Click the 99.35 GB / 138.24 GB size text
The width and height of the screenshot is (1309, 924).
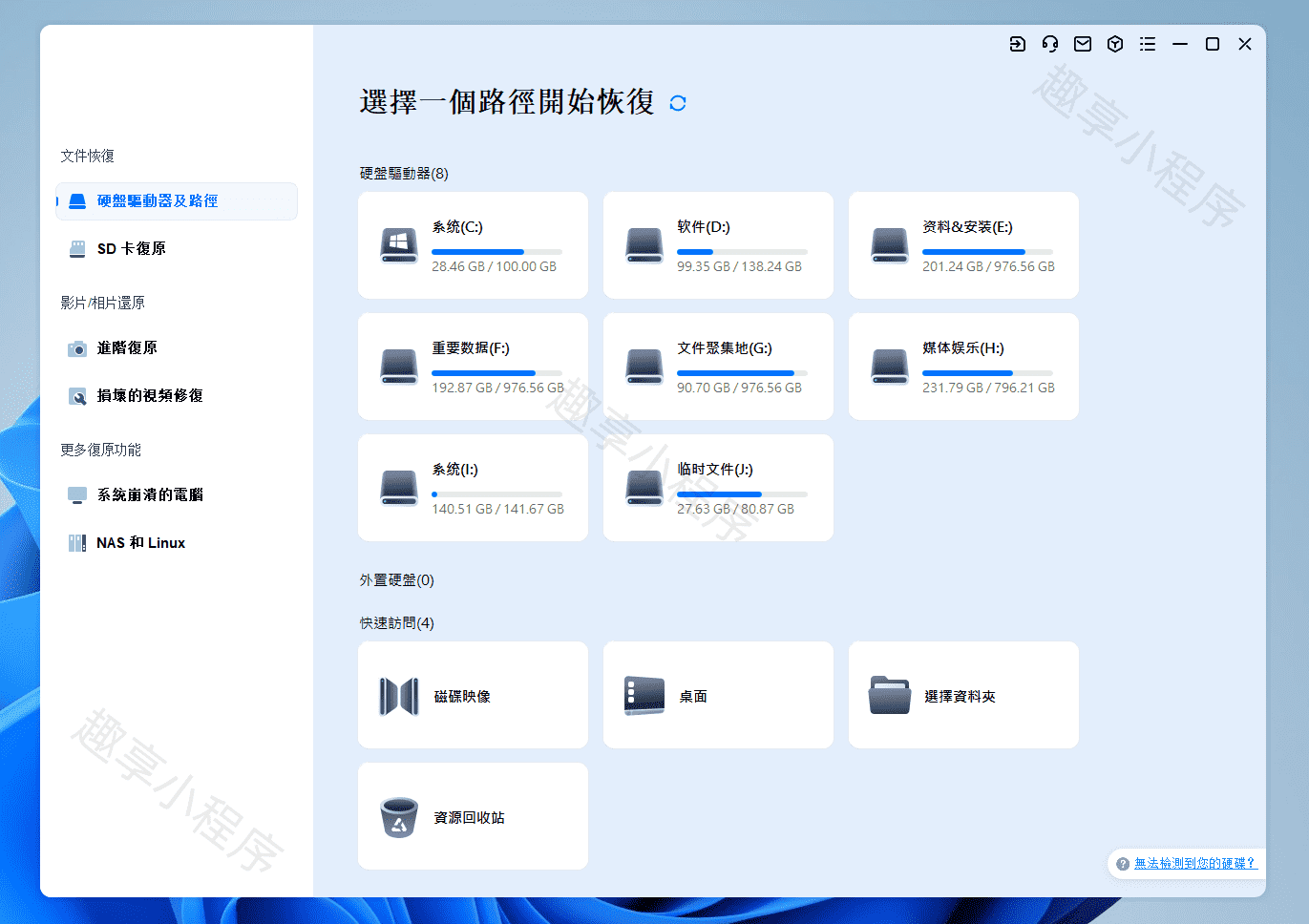tap(740, 267)
